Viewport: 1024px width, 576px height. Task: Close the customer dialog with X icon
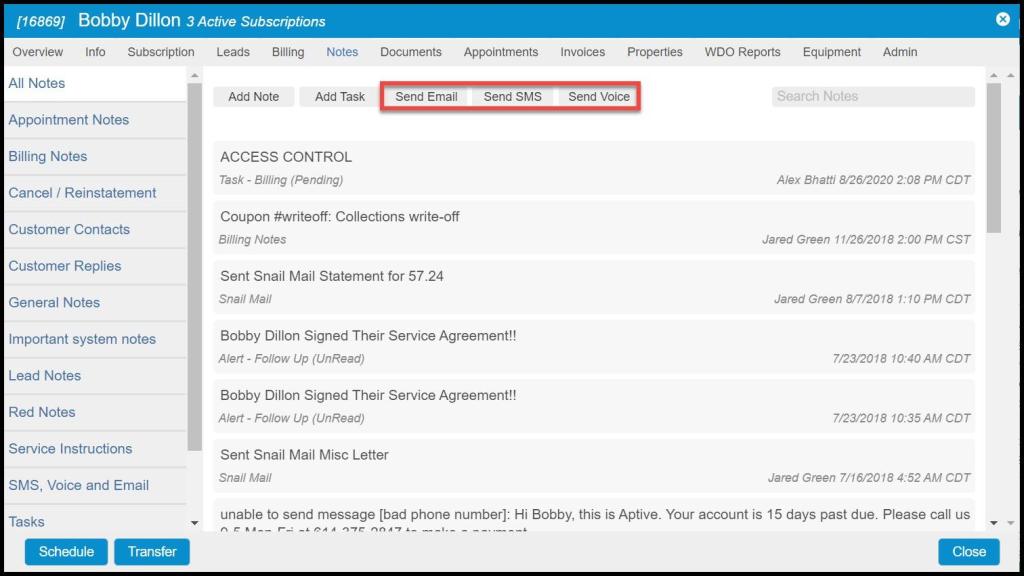point(1002,19)
